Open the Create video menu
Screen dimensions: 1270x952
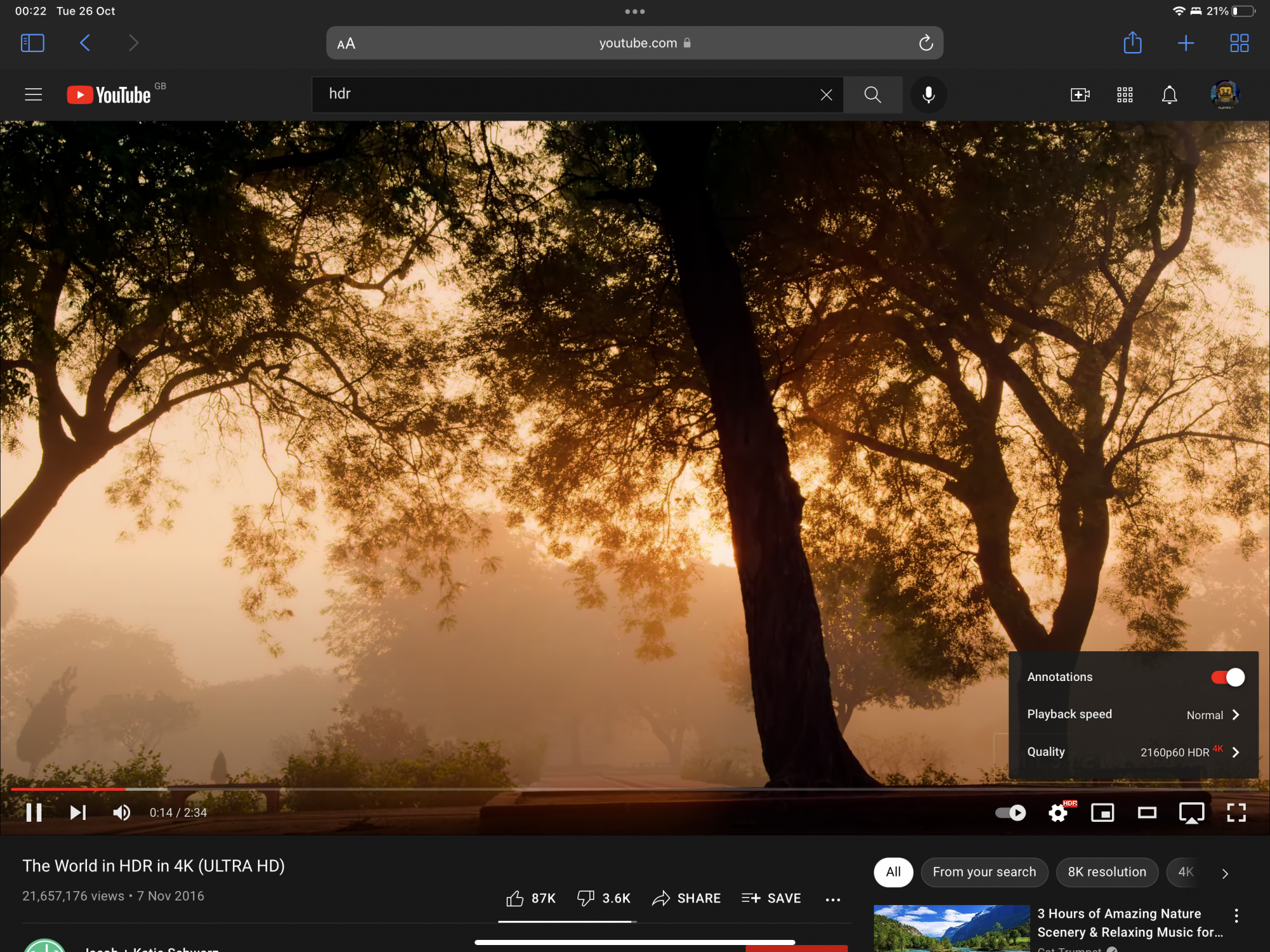click(1079, 95)
